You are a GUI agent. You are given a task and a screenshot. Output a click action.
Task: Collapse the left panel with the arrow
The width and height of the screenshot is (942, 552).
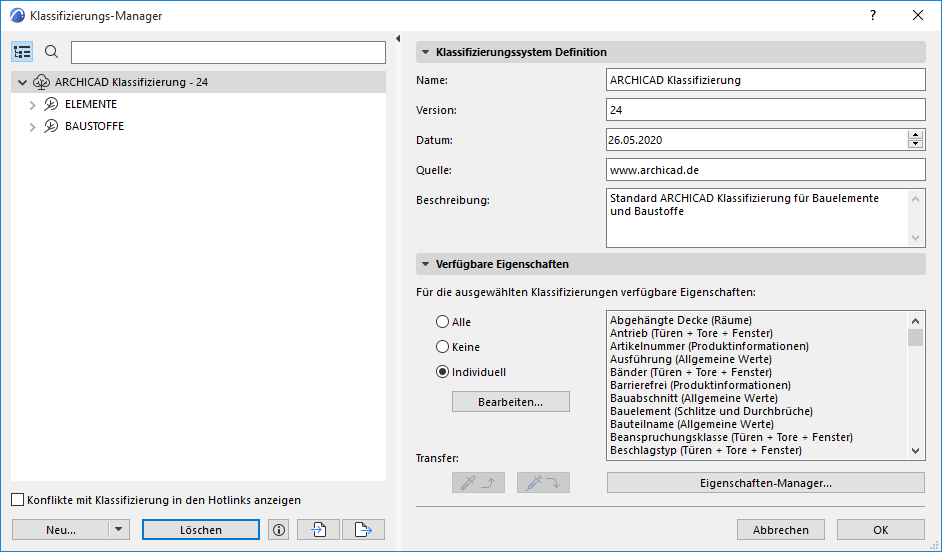click(x=398, y=39)
